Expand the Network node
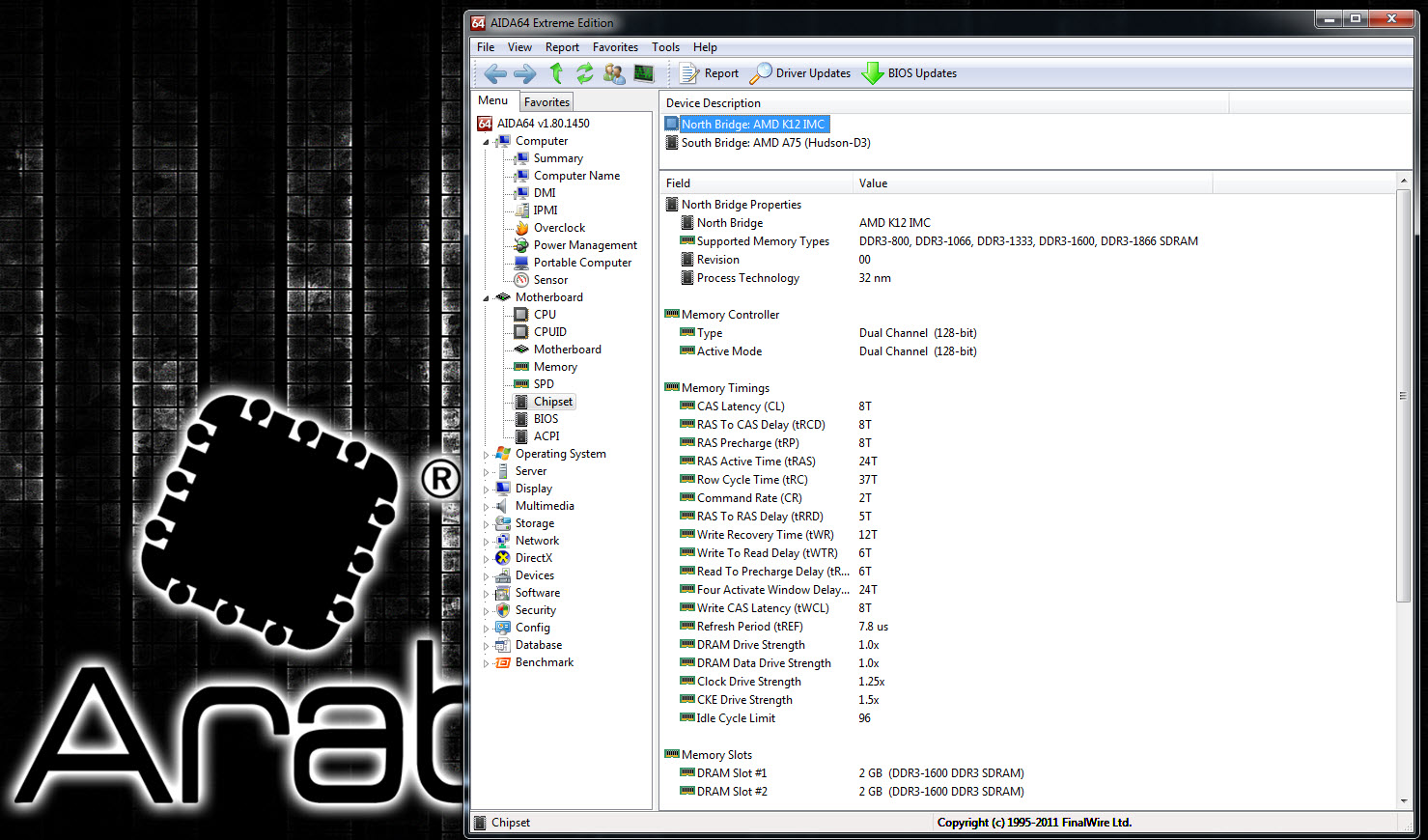The height and width of the screenshot is (840, 1428). point(486,541)
